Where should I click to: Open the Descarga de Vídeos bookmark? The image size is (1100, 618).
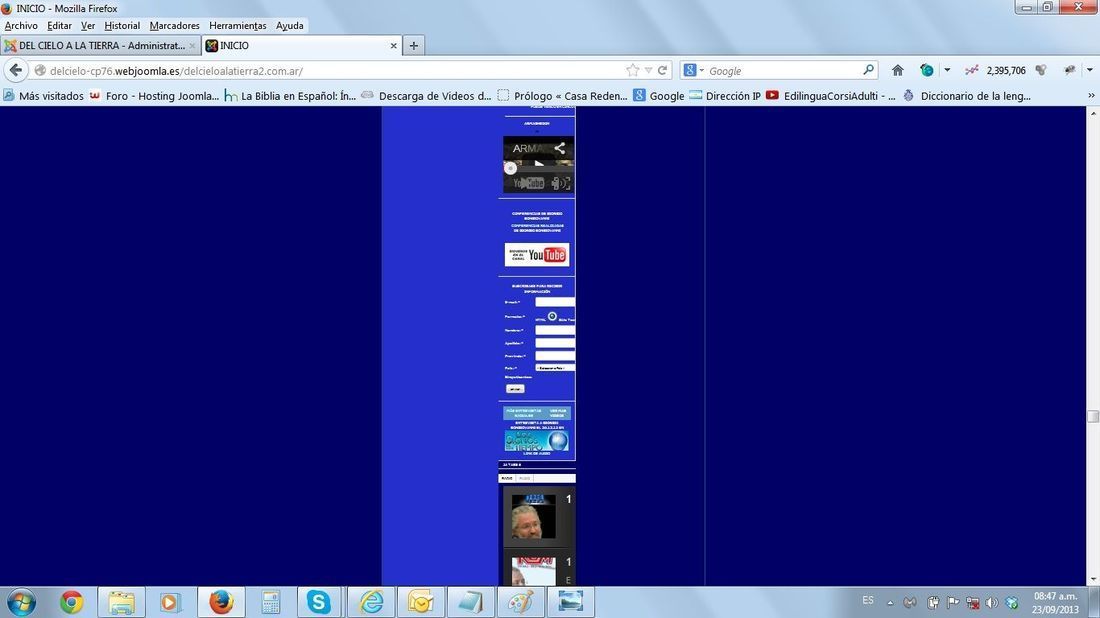427,95
